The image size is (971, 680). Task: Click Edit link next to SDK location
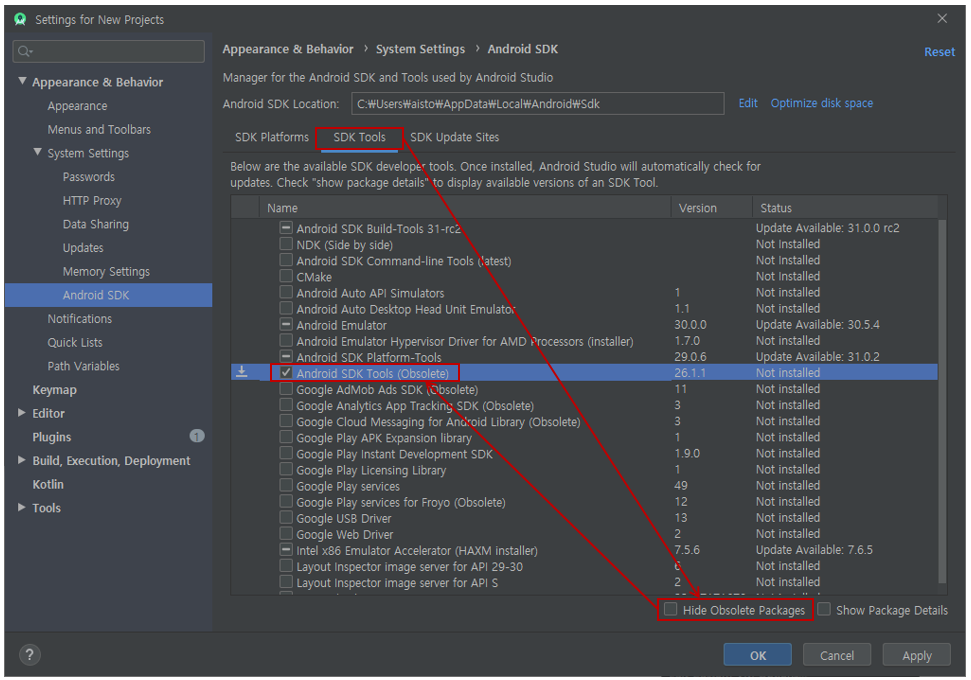pyautogui.click(x=748, y=103)
